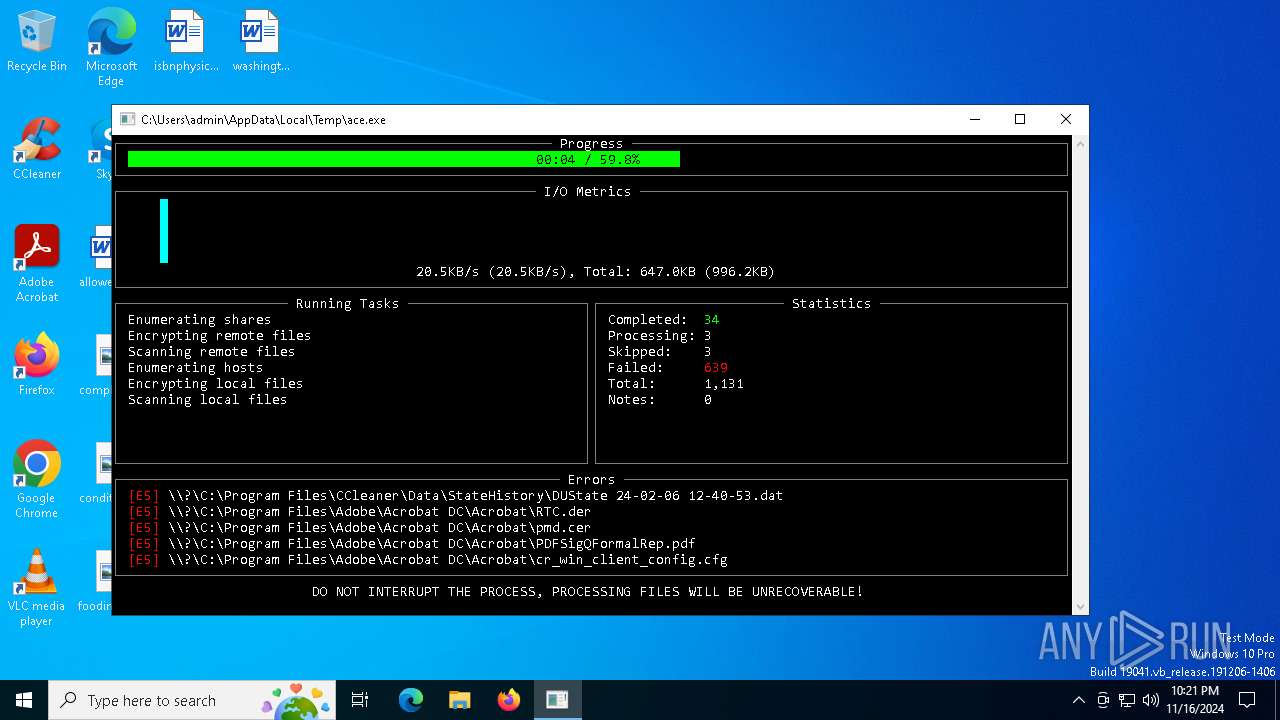Click the Total count 1,131
The image size is (1280, 720).
click(723, 383)
